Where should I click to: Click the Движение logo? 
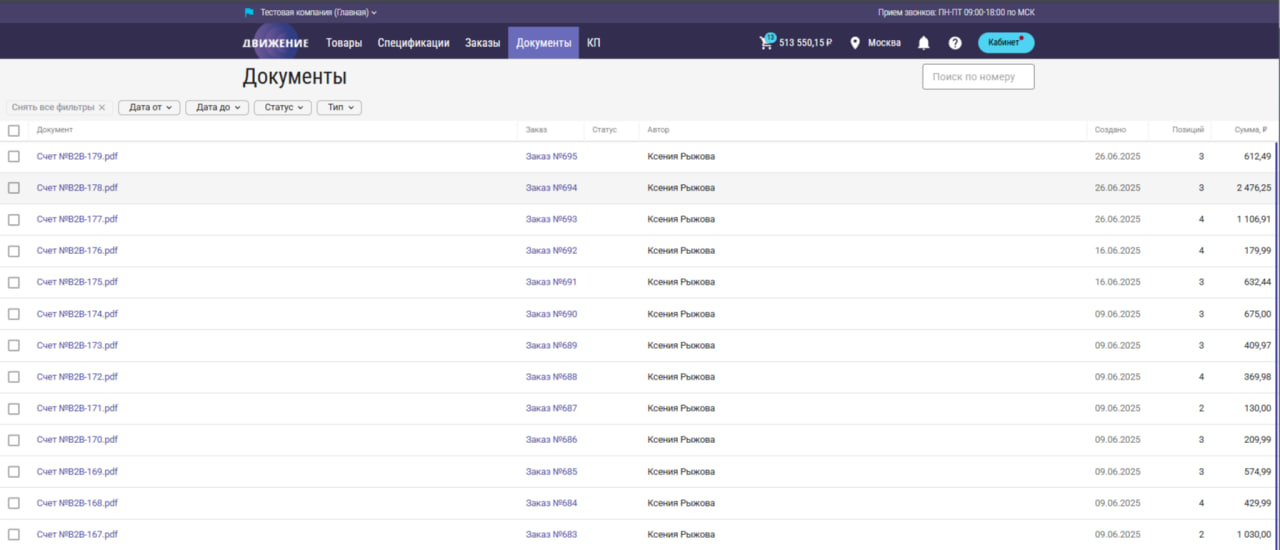[x=275, y=43]
